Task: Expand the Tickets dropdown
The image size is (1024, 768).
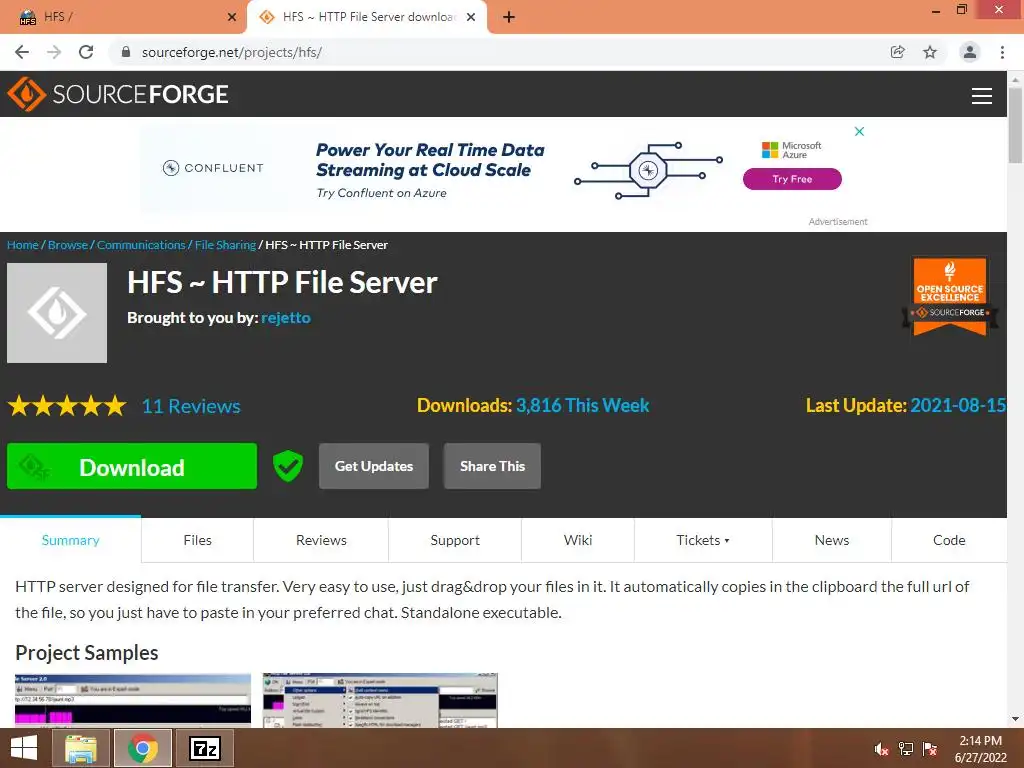Action: coord(703,540)
